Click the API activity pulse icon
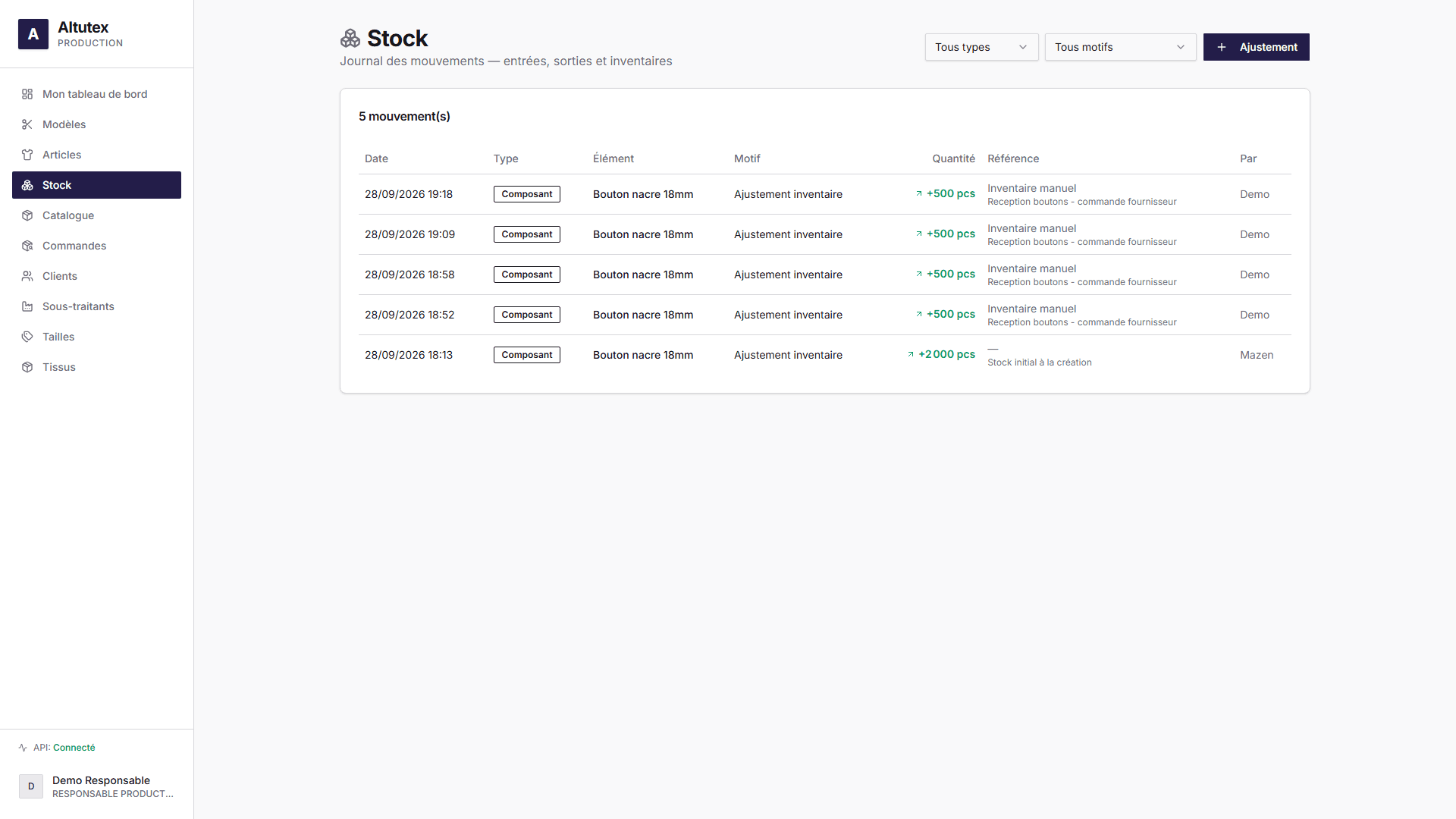Viewport: 1456px width, 819px height. tap(23, 748)
